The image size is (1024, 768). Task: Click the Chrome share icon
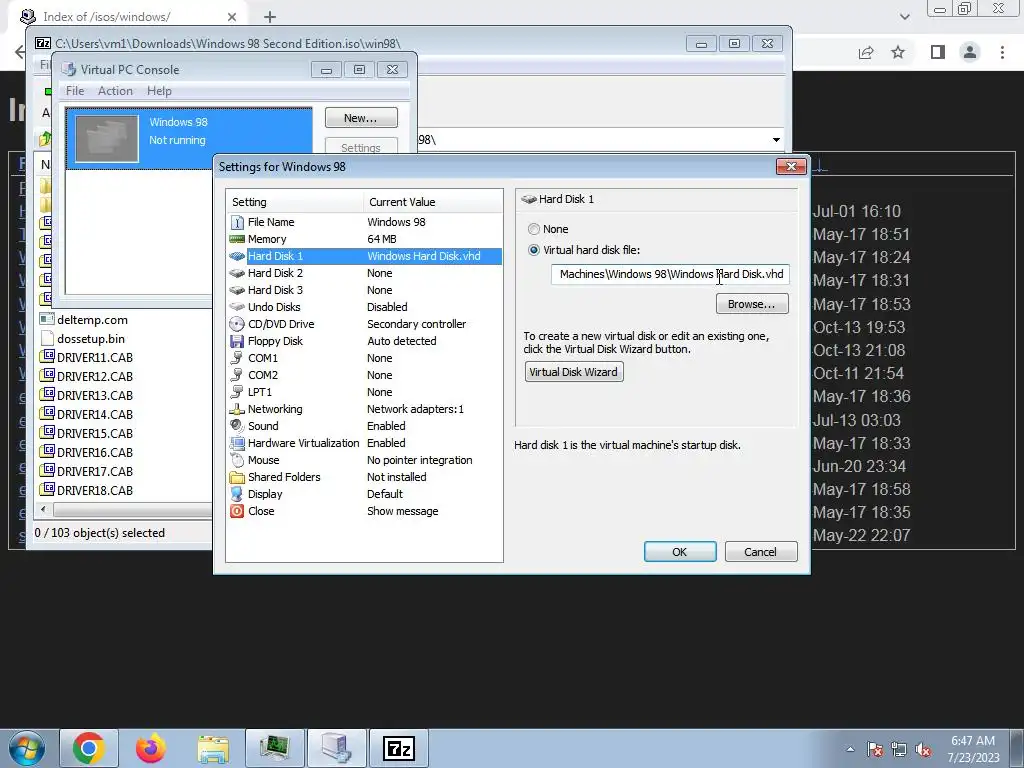tap(866, 52)
